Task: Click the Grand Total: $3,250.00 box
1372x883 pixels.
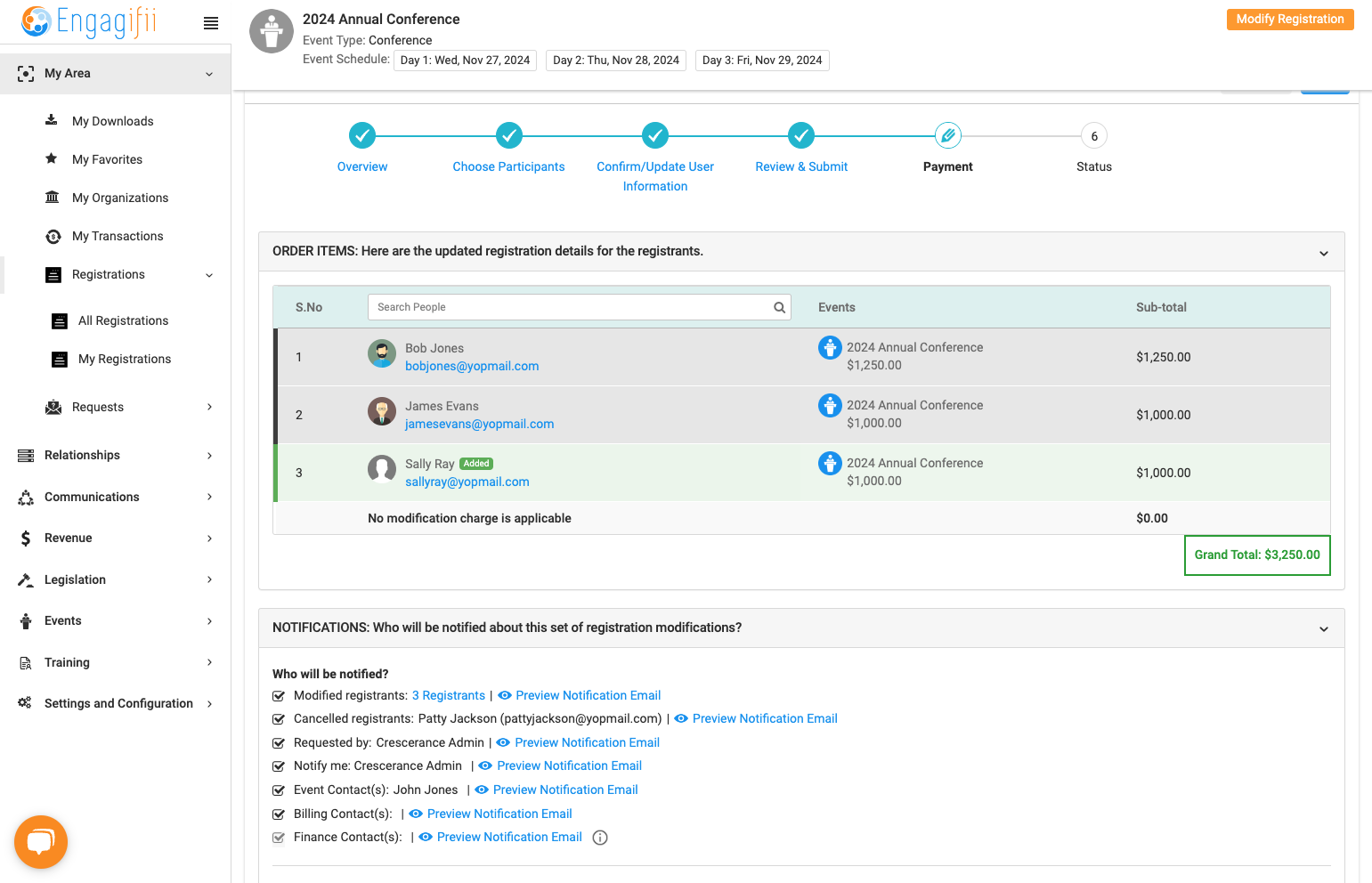Action: click(1257, 555)
